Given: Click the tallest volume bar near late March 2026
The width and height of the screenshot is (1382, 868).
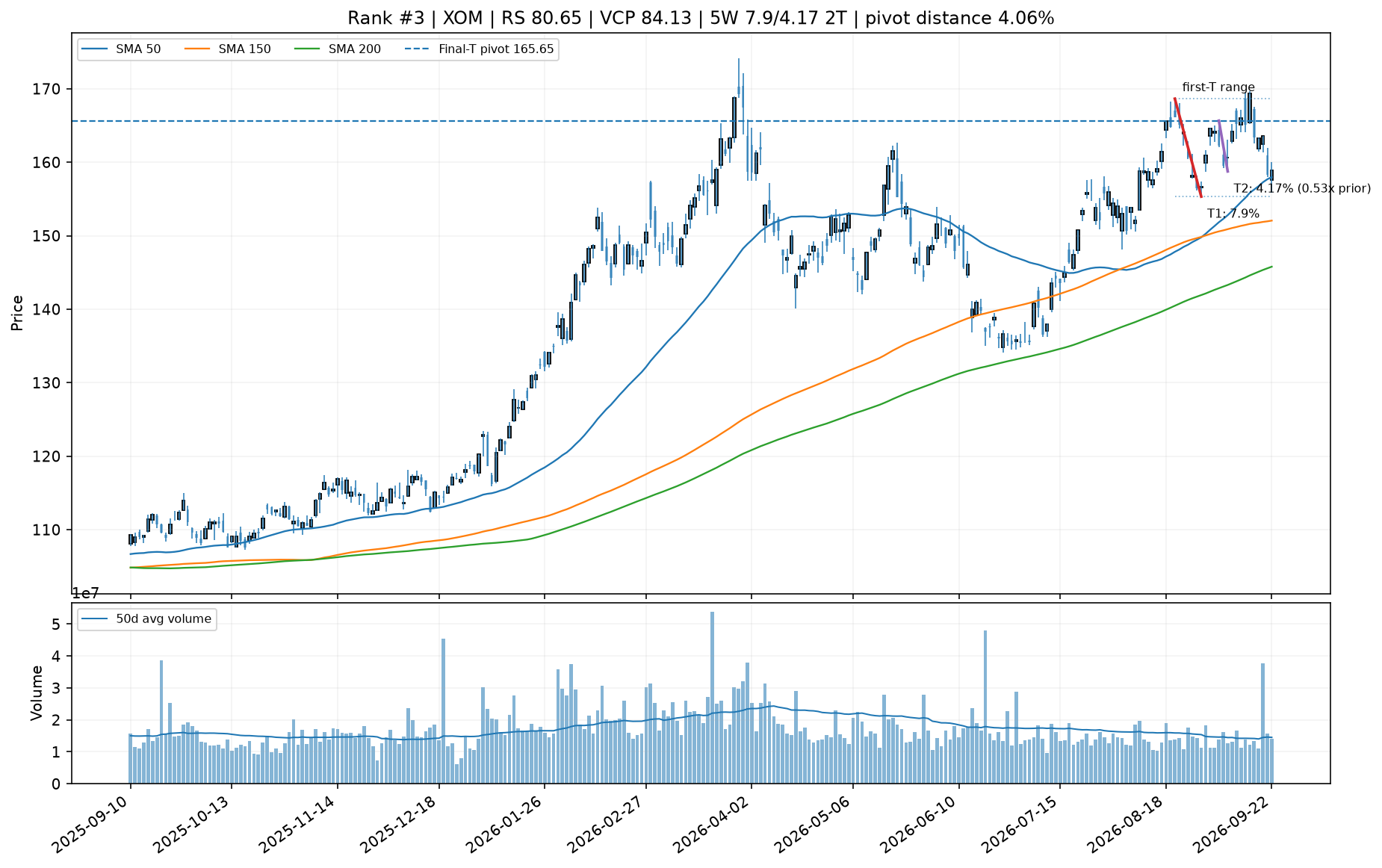Looking at the screenshot, I should click(712, 698).
